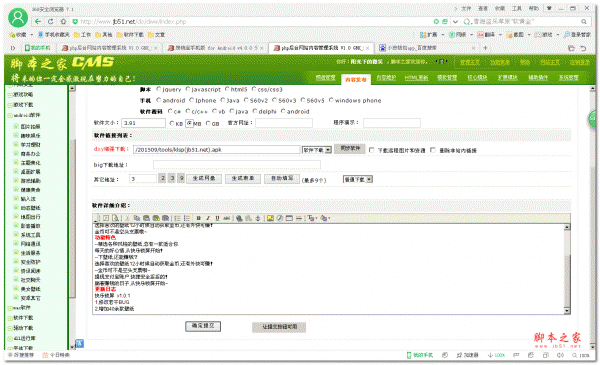This screenshot has height=365, width=600.
Task: Tick the first checkbox after the sync button
Action: click(371, 150)
